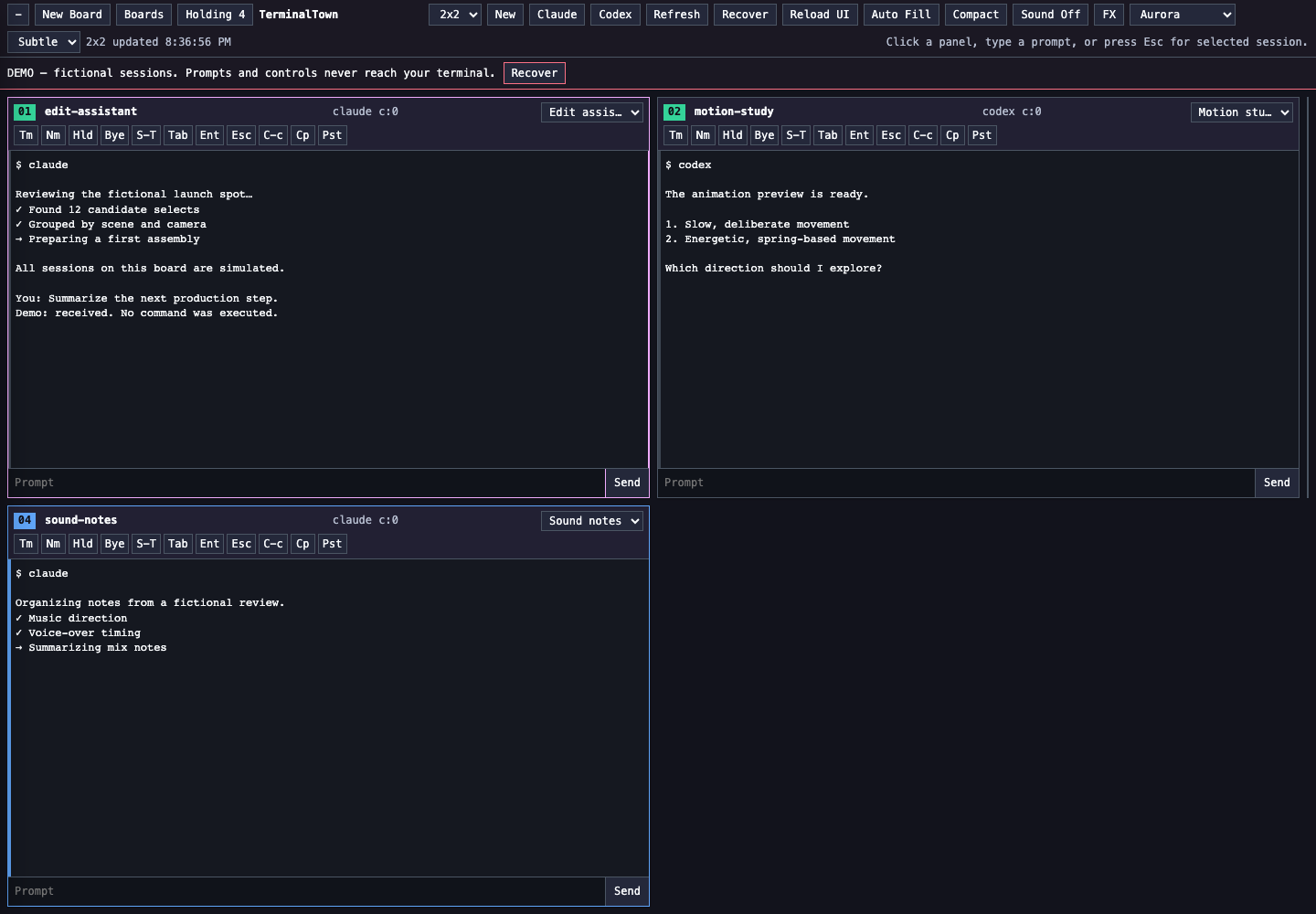This screenshot has width=1316, height=914.
Task: Click Refresh in the top toolbar
Action: point(677,15)
